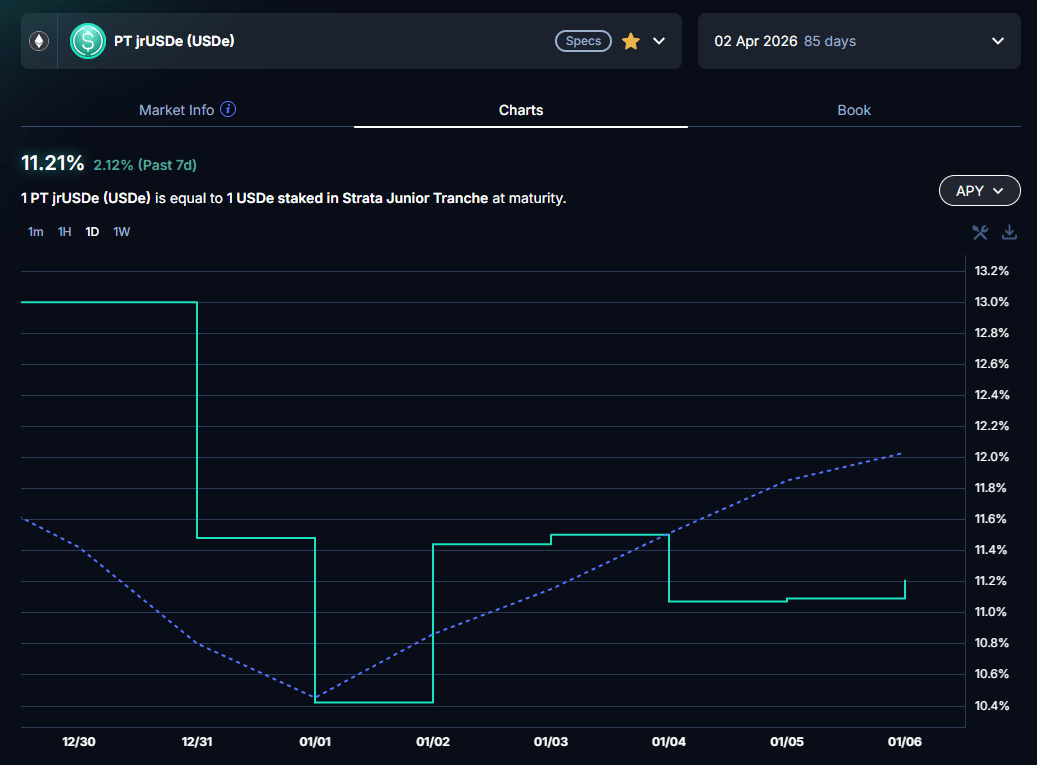This screenshot has height=765, width=1037.
Task: Click the 01/01 date axis label
Action: (x=315, y=741)
